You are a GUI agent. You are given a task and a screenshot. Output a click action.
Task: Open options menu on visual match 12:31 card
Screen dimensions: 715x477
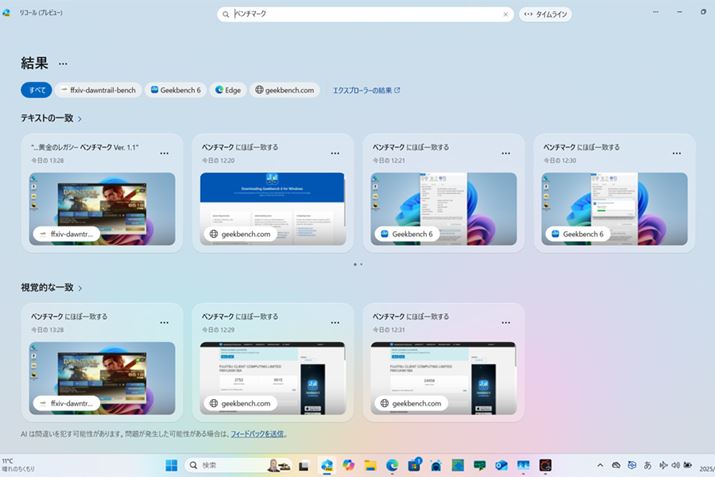[x=506, y=322]
